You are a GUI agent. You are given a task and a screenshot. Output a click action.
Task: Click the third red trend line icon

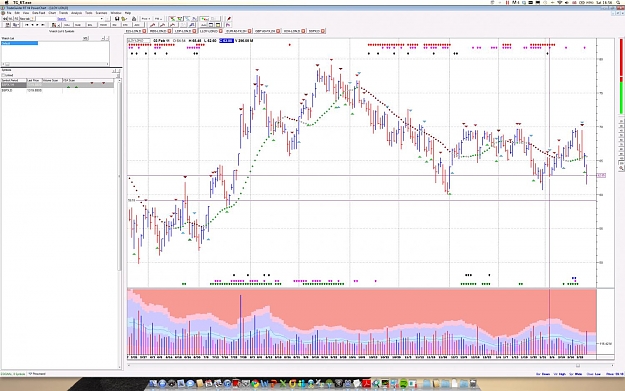(x=172, y=25)
